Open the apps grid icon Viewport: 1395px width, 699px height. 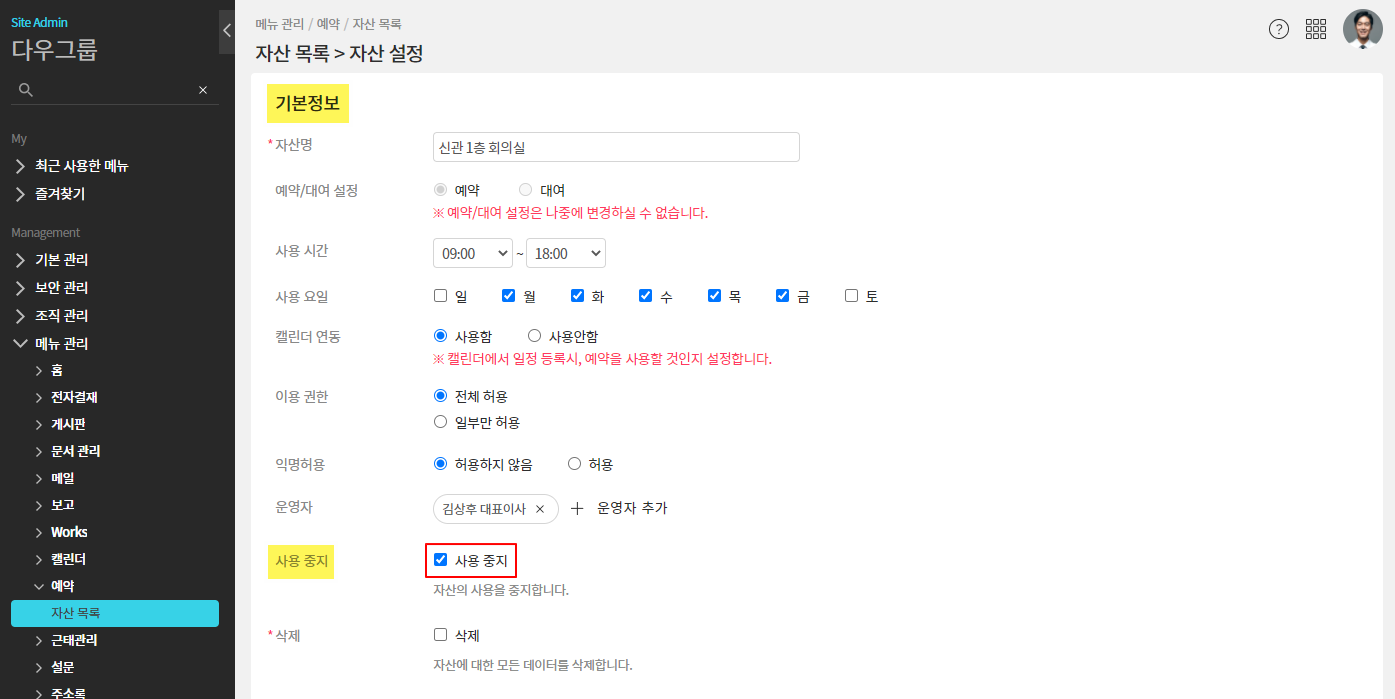tap(1316, 29)
